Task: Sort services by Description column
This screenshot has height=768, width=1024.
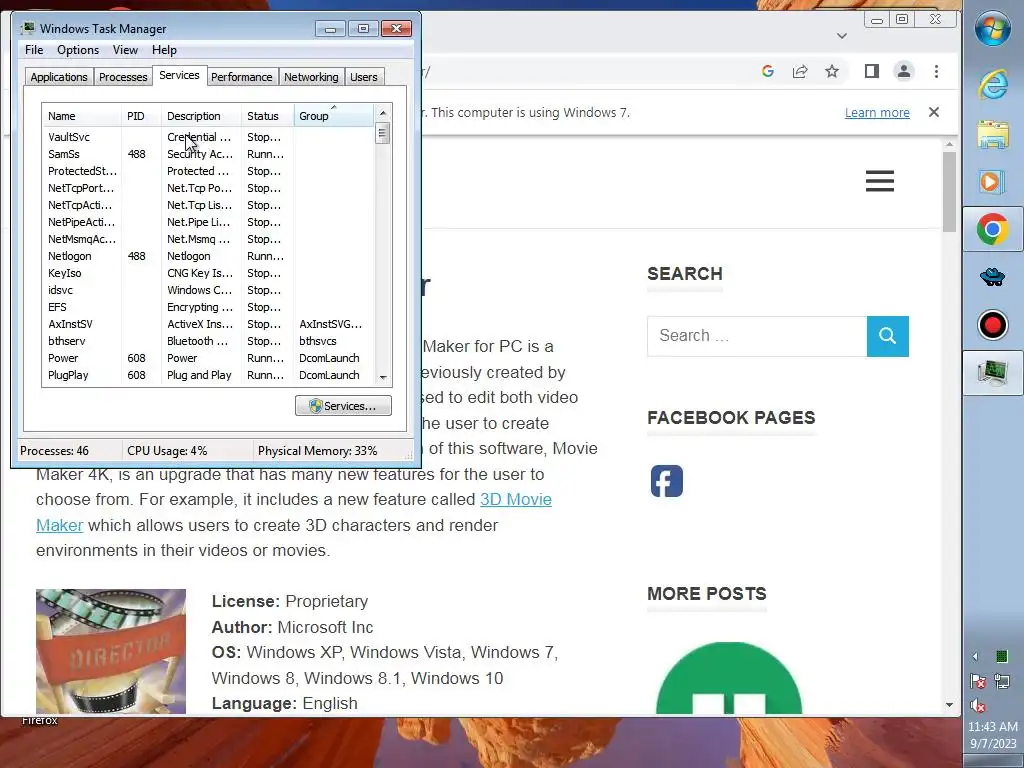Action: (201, 116)
